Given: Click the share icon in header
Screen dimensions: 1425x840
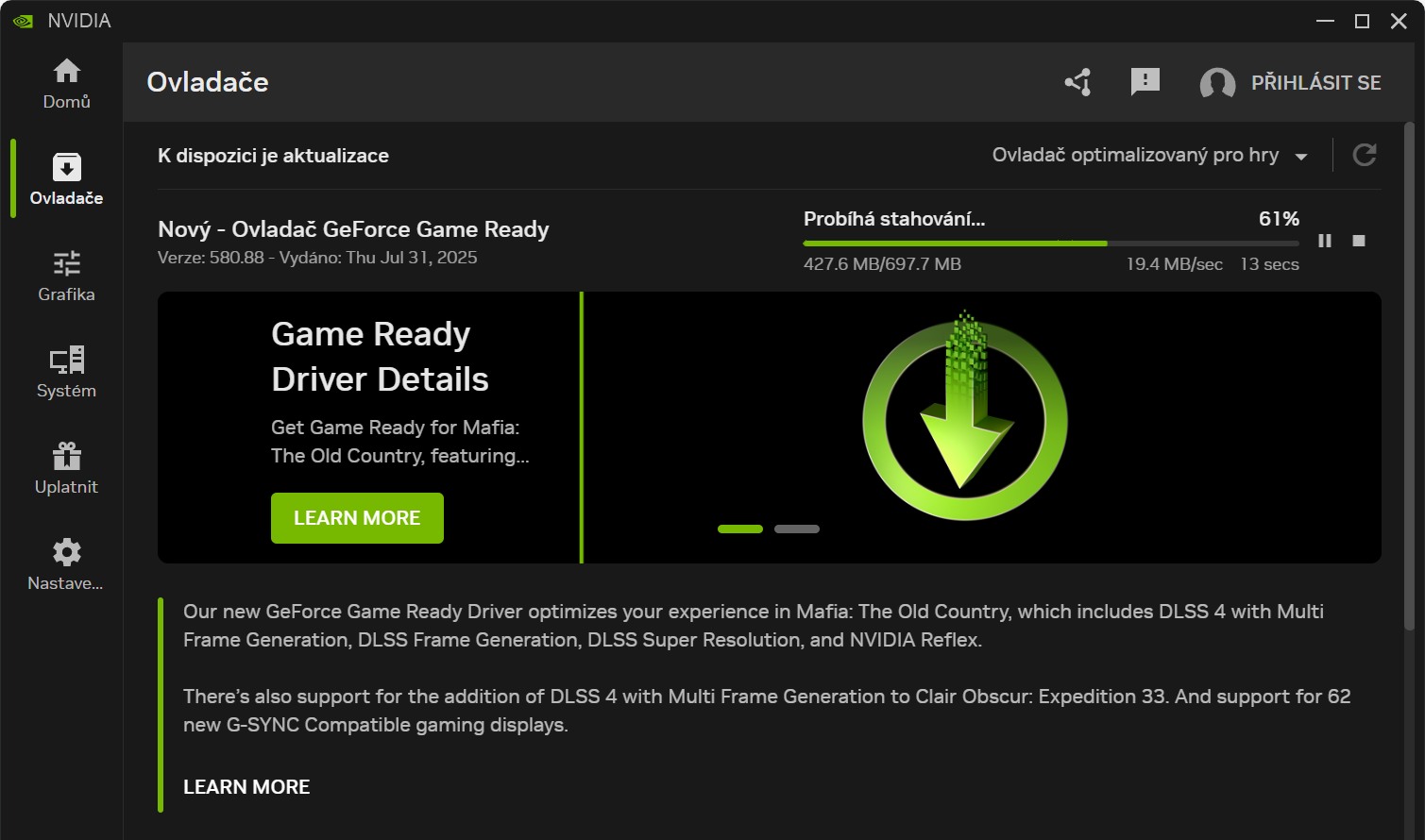Looking at the screenshot, I should tap(1078, 82).
